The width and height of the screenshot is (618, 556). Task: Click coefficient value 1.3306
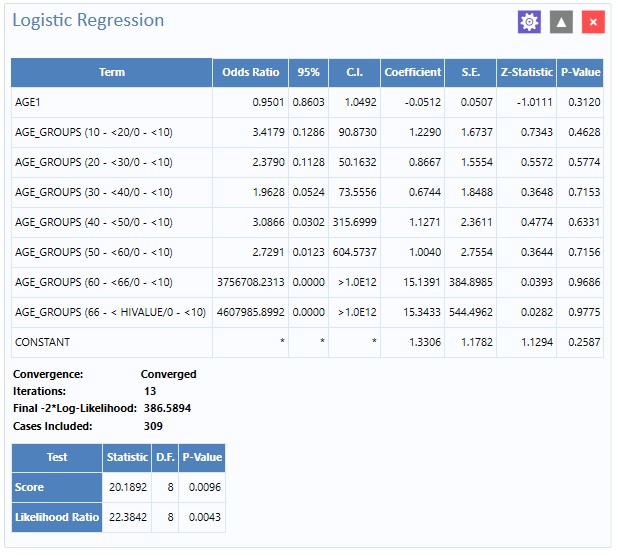click(425, 342)
